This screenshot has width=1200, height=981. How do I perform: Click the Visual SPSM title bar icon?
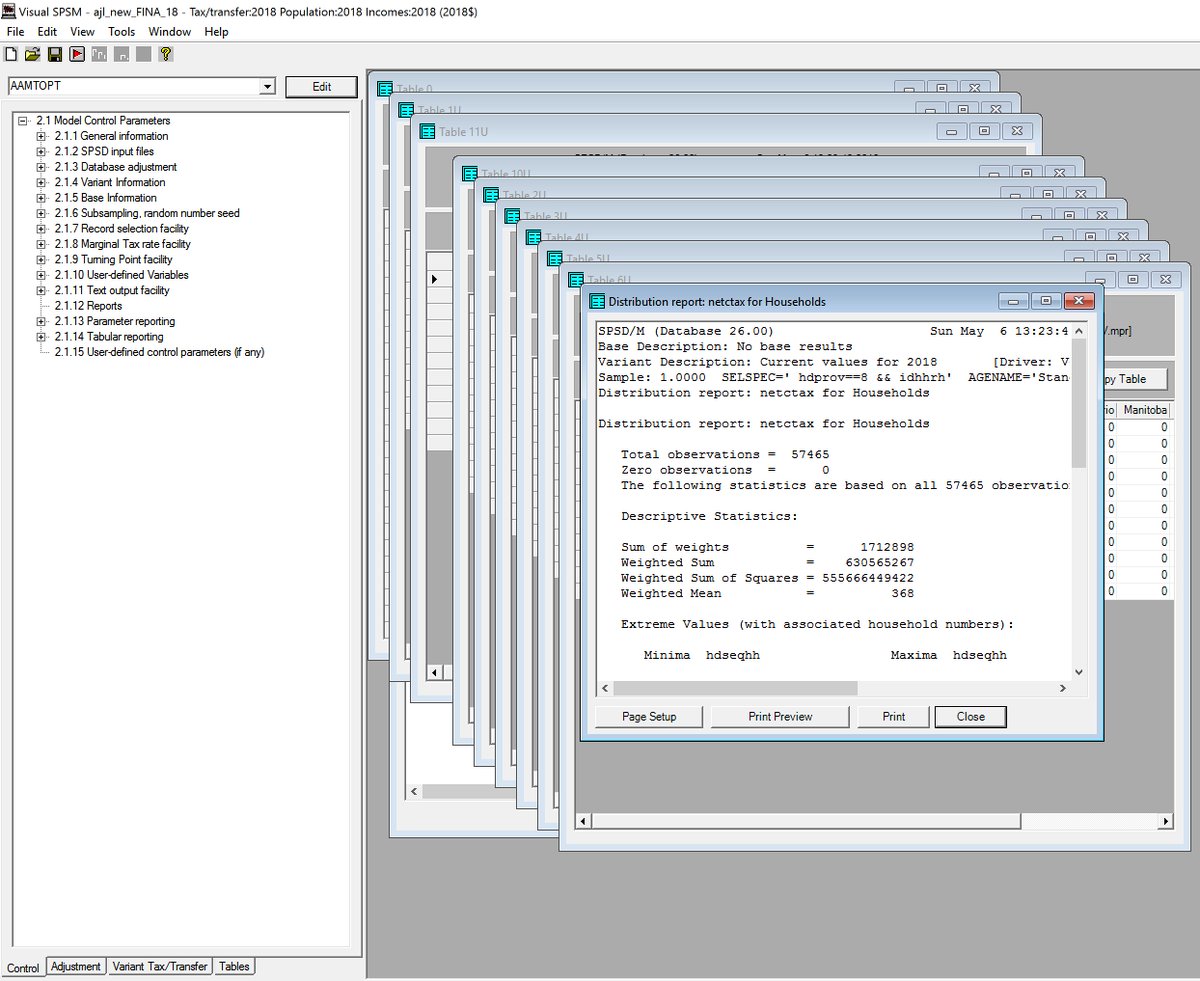pyautogui.click(x=9, y=11)
